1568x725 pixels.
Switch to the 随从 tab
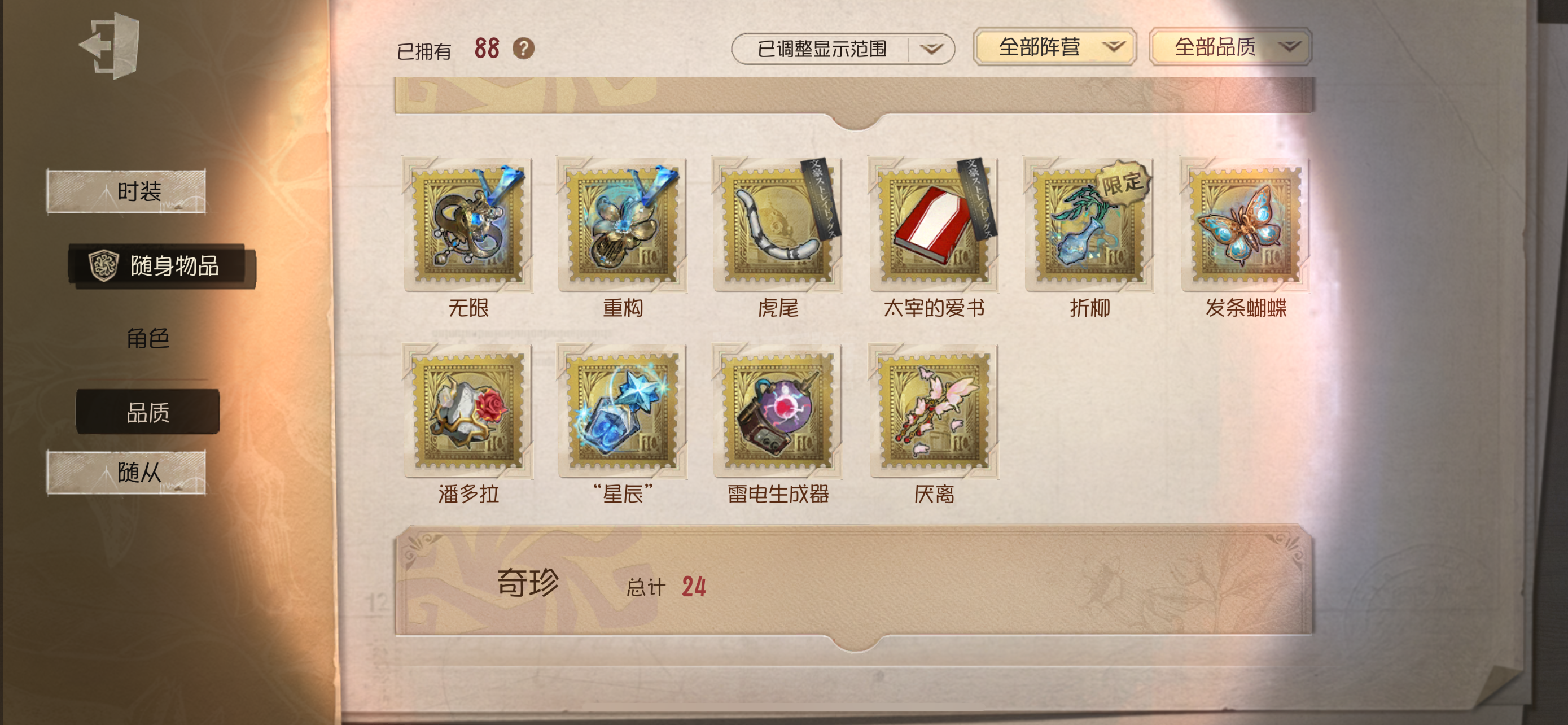[x=126, y=473]
